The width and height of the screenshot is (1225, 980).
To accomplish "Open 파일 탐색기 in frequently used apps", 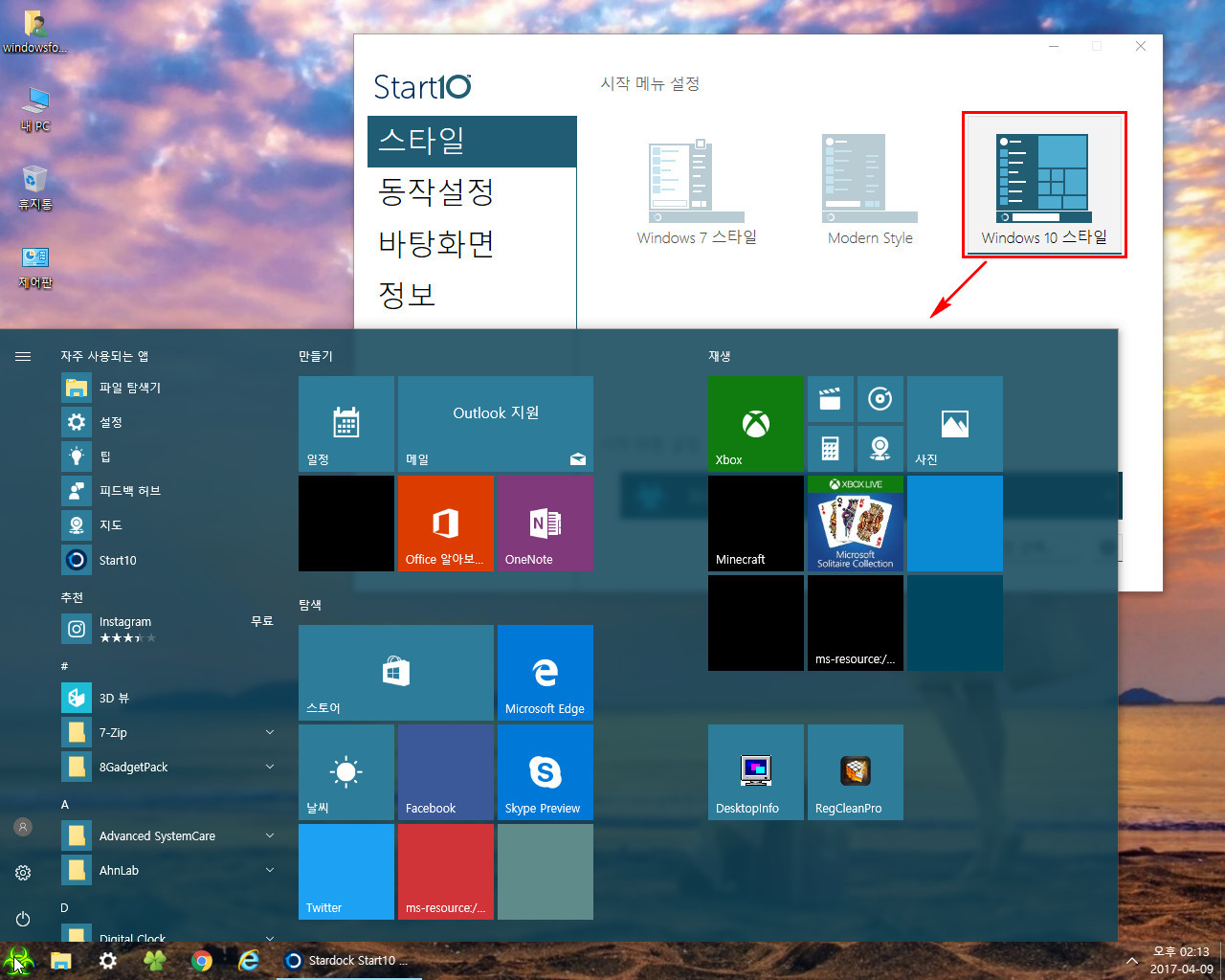I will [x=168, y=388].
